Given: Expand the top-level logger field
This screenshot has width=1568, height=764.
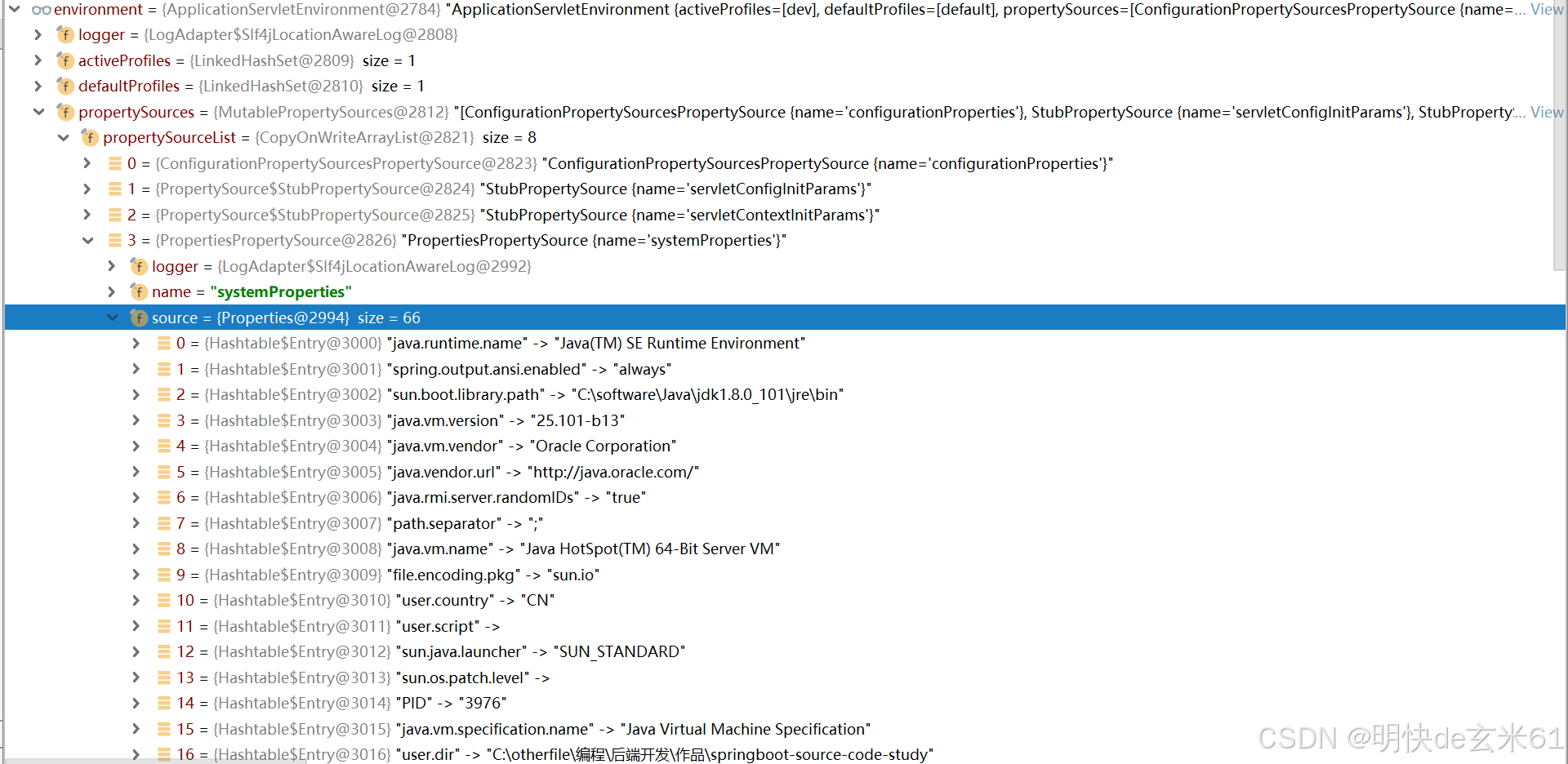Looking at the screenshot, I should click(38, 35).
